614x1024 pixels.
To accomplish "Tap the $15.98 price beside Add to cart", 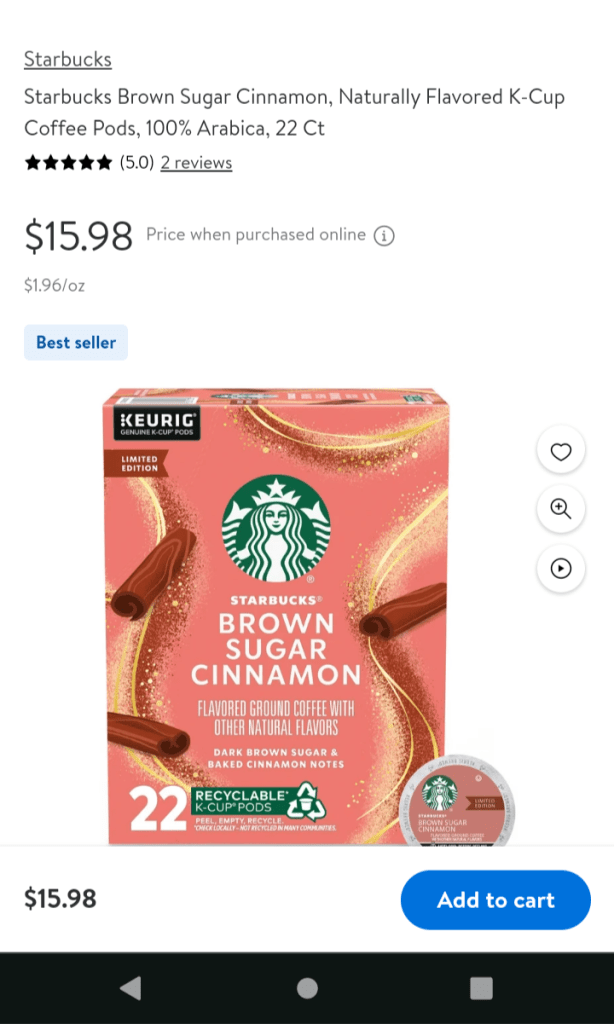I will pyautogui.click(x=60, y=899).
